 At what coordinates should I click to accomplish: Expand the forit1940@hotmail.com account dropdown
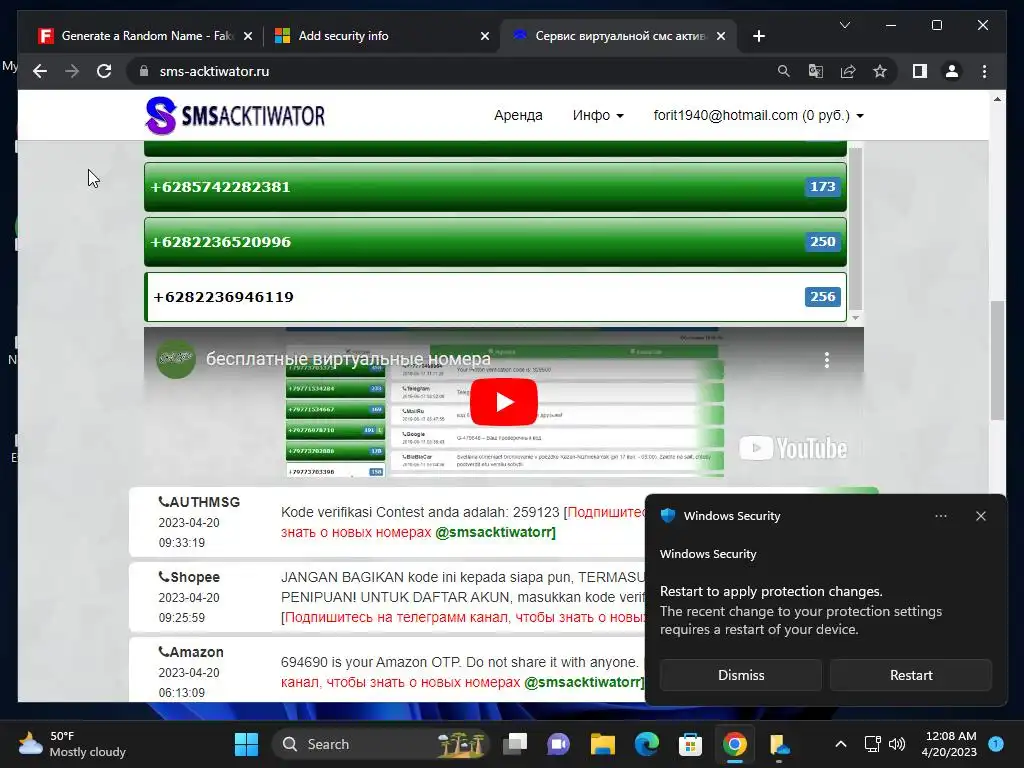pyautogui.click(x=758, y=115)
